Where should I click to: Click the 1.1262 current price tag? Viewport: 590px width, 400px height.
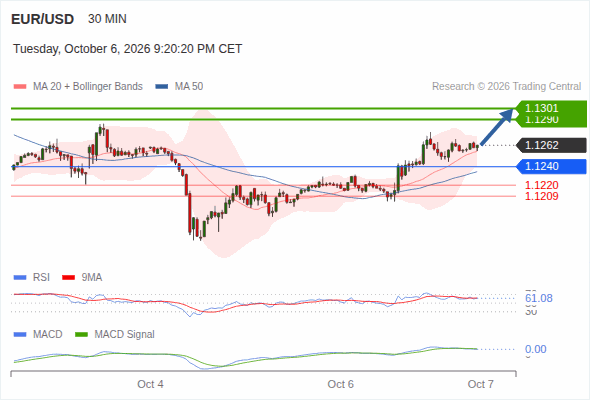click(552, 145)
